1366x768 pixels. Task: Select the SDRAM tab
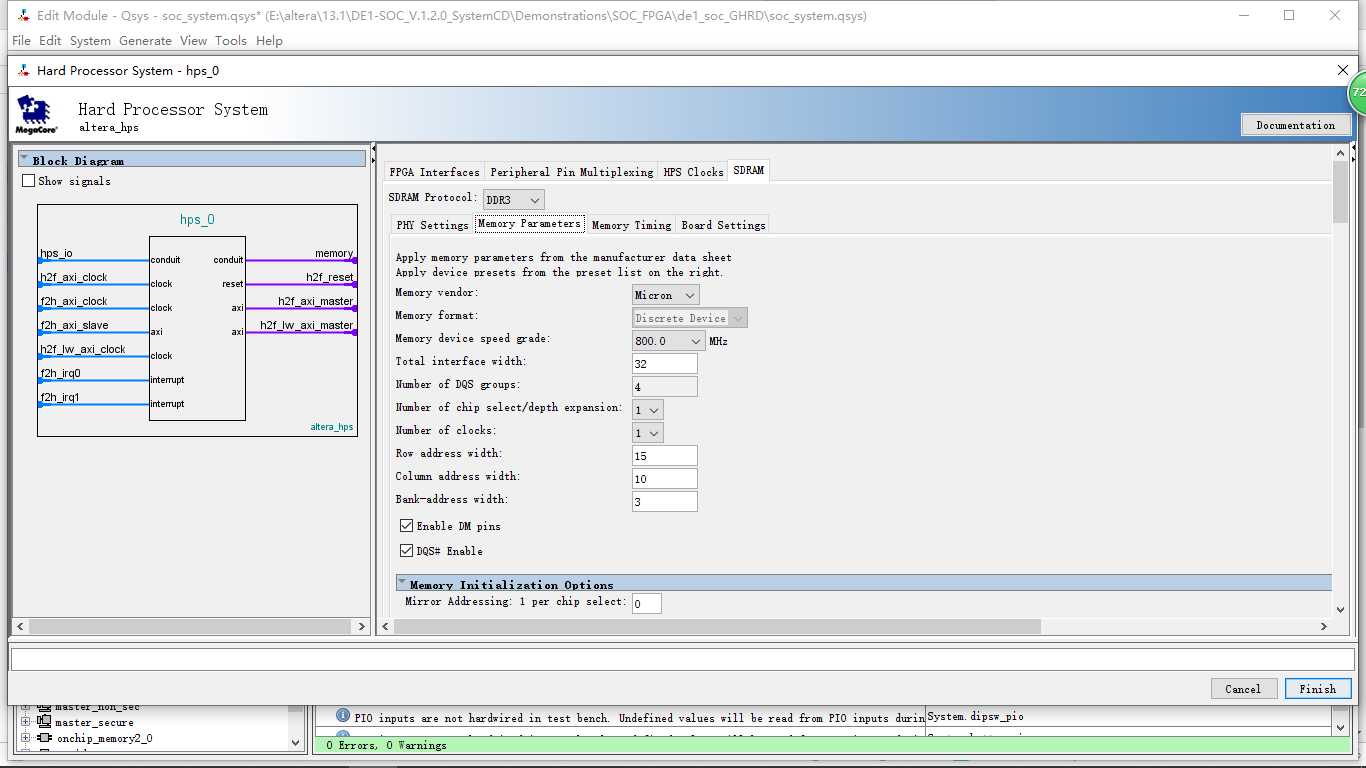[x=748, y=171]
